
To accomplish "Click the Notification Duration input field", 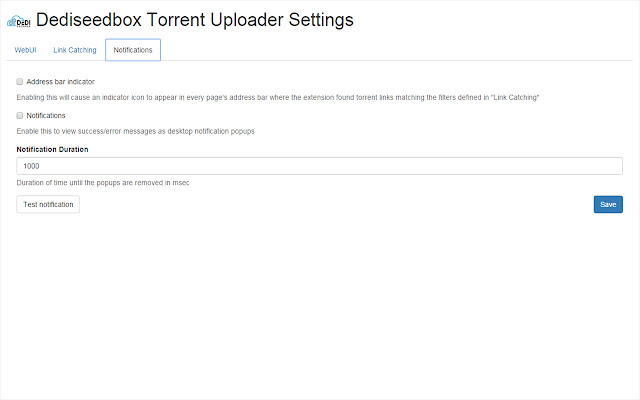I will click(x=320, y=166).
